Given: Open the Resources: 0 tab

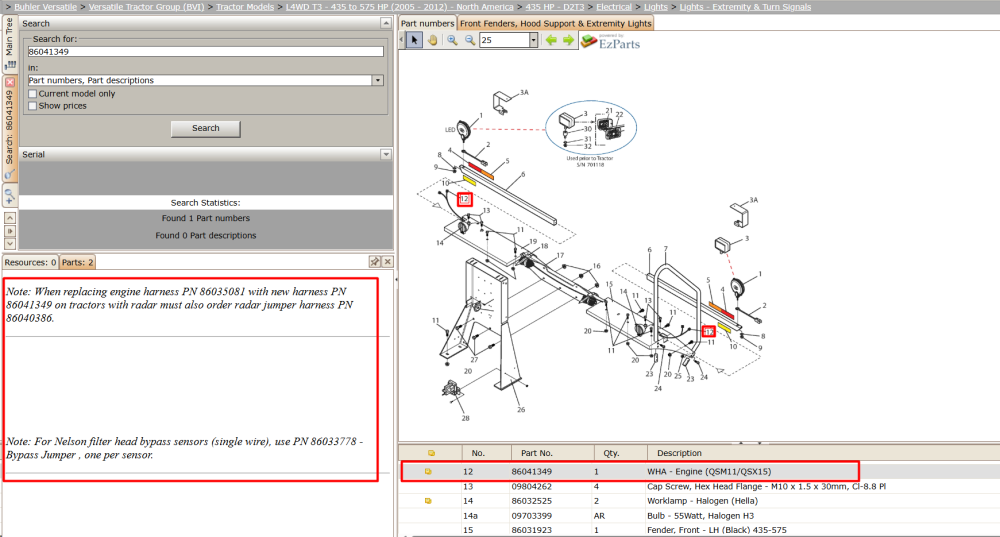Looking at the screenshot, I should 30,262.
